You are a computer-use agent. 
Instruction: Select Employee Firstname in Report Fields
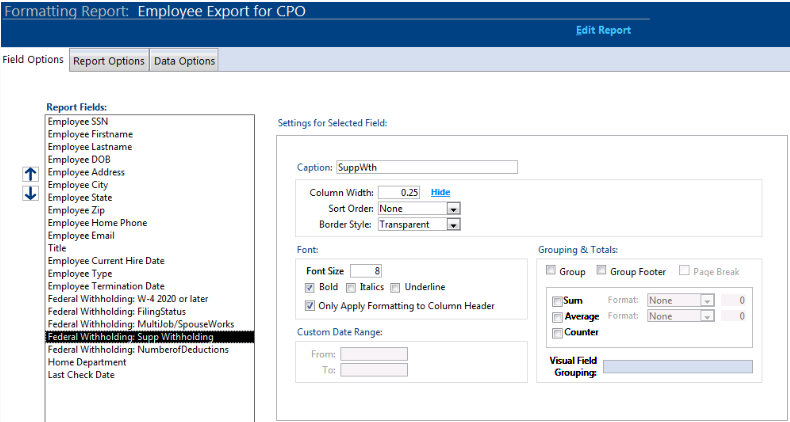click(x=150, y=134)
